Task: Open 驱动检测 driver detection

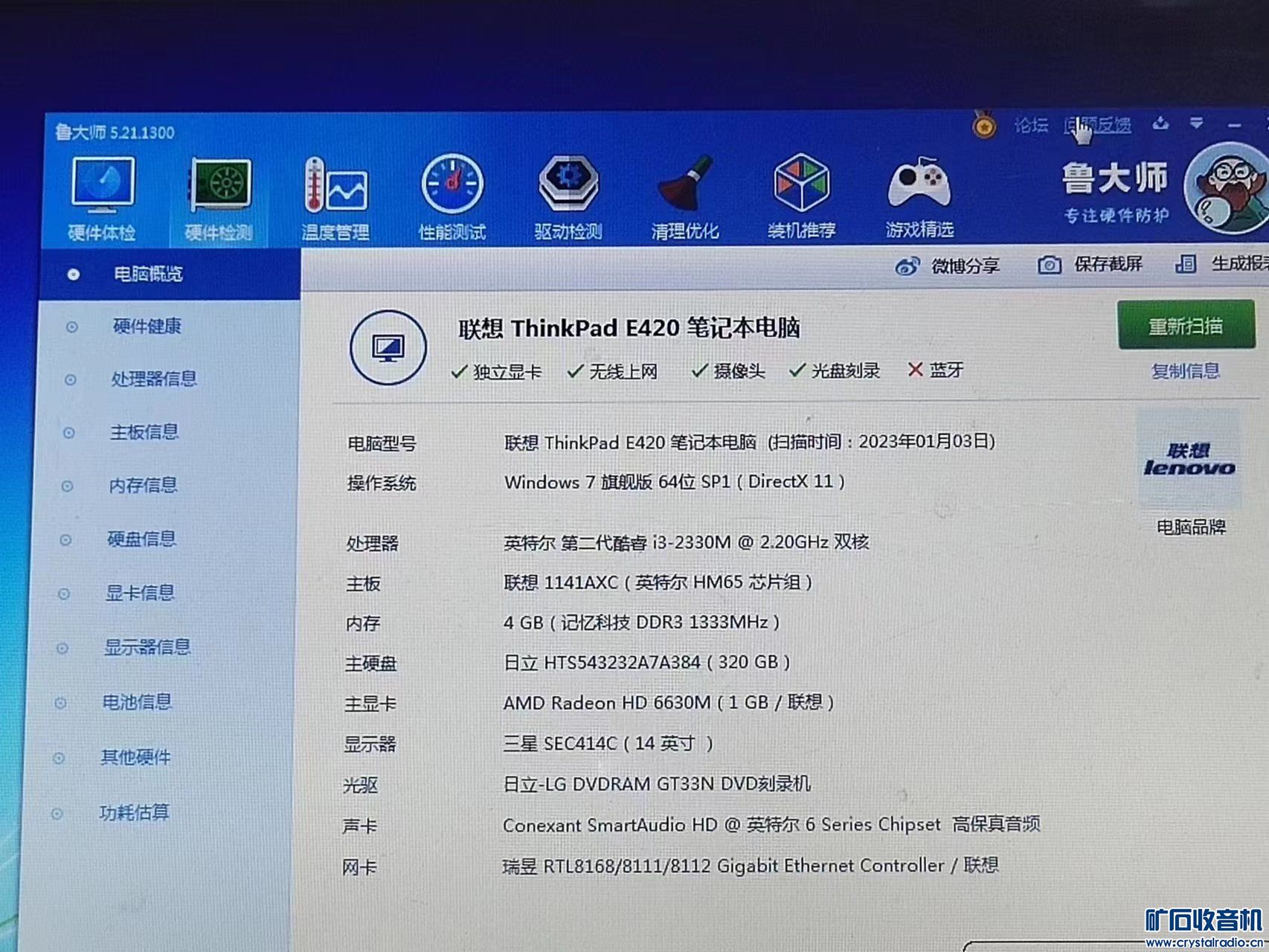Action: tap(568, 198)
